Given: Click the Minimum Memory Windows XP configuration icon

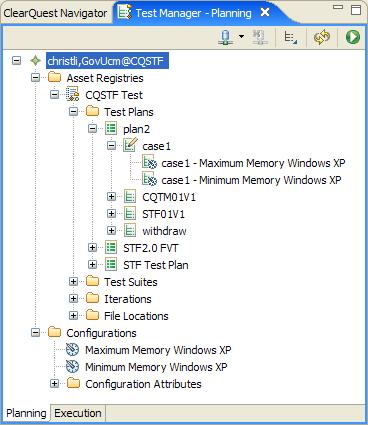Looking at the screenshot, I should [73, 367].
